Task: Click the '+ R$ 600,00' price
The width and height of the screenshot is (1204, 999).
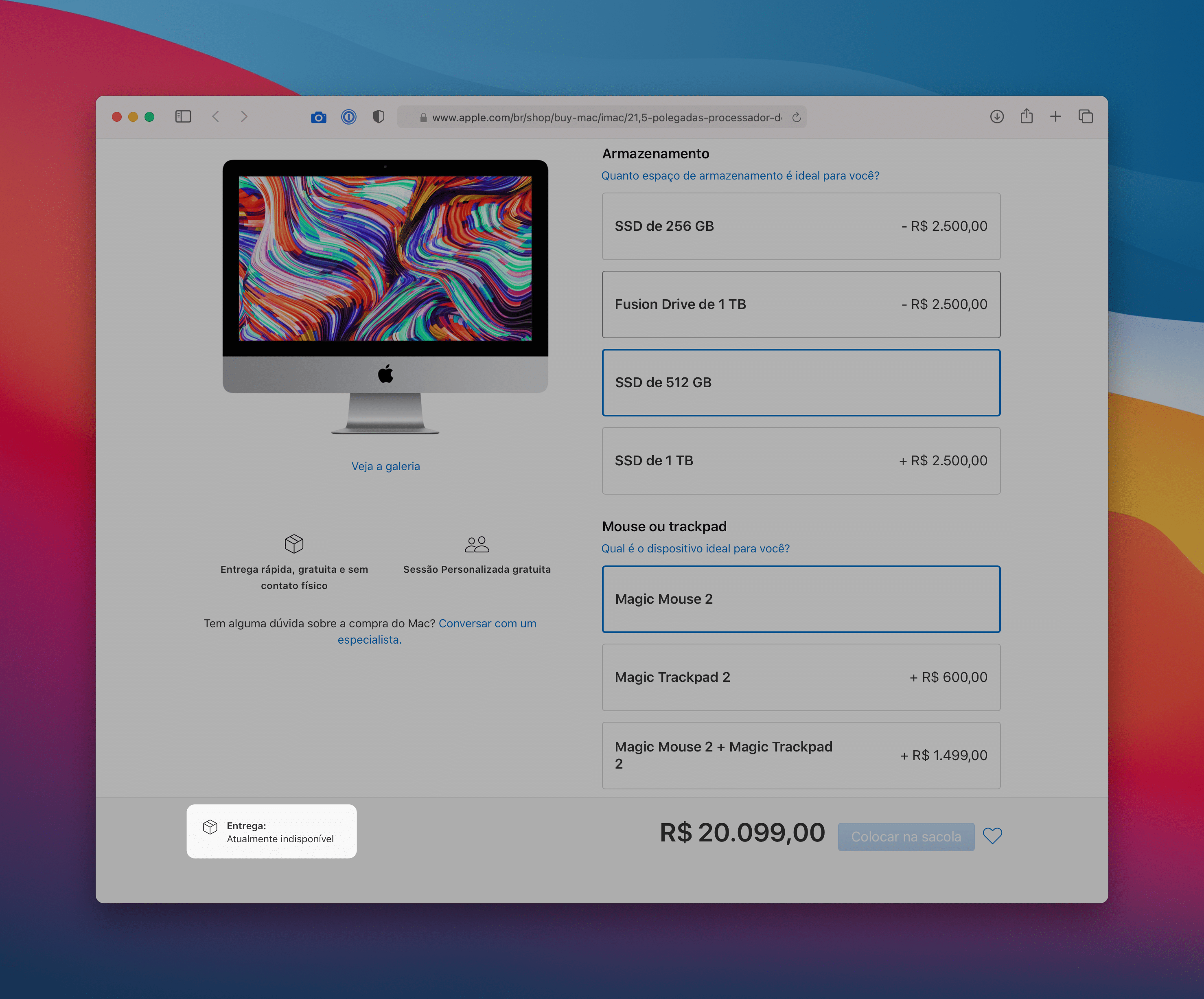Action: coord(949,677)
